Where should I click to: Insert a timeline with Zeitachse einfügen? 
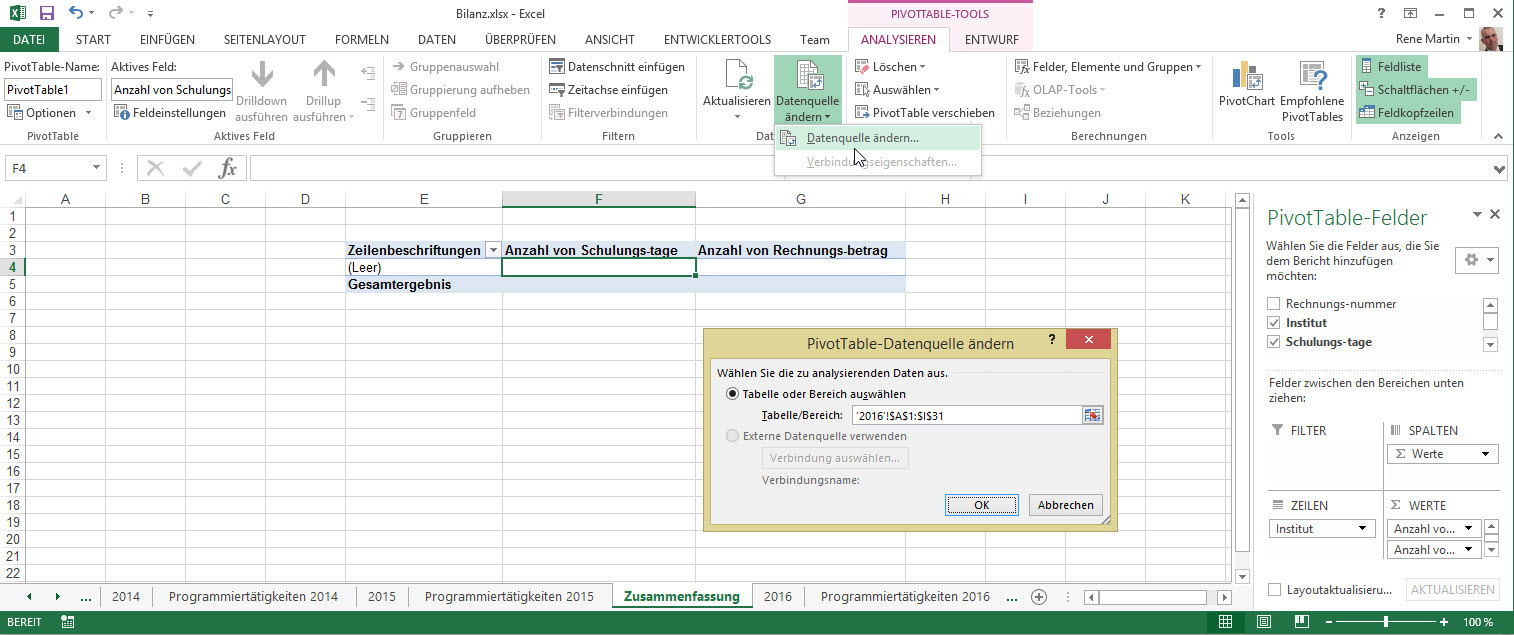pyautogui.click(x=609, y=90)
